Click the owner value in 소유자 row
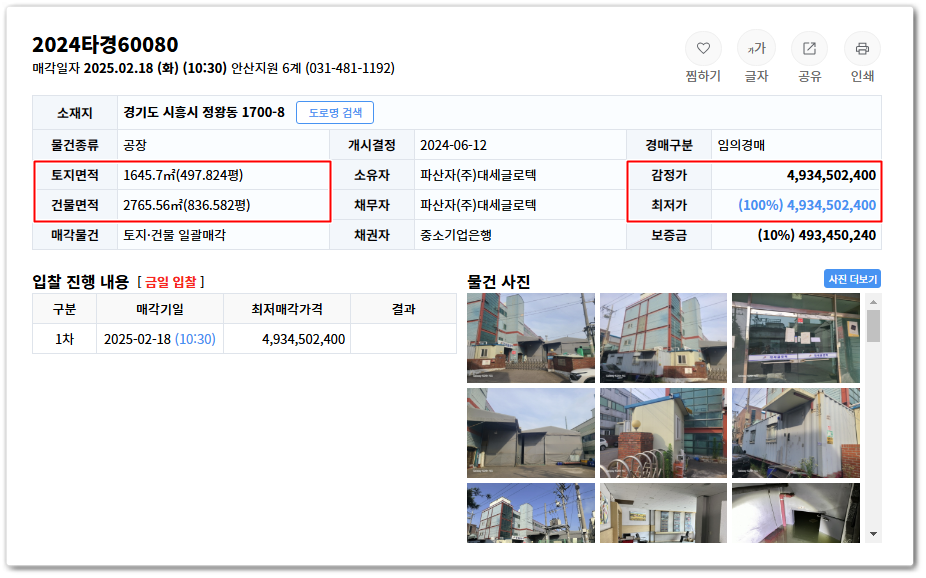Screen dimensions: 926x578 [478, 175]
